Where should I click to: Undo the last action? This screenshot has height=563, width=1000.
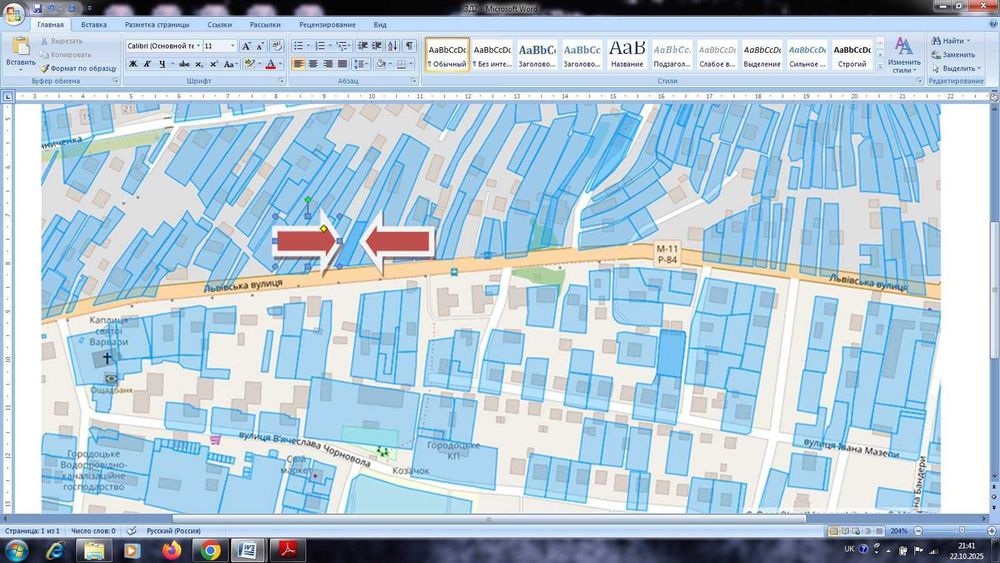point(52,8)
